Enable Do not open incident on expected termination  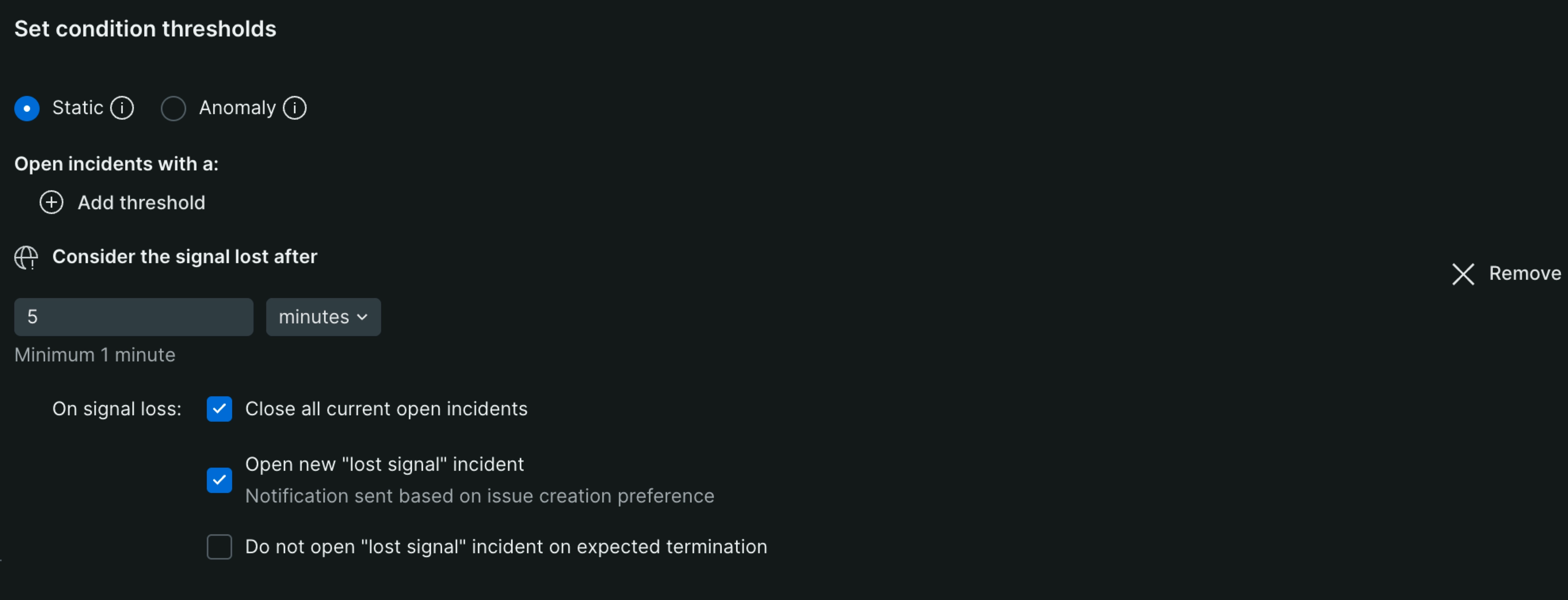219,547
